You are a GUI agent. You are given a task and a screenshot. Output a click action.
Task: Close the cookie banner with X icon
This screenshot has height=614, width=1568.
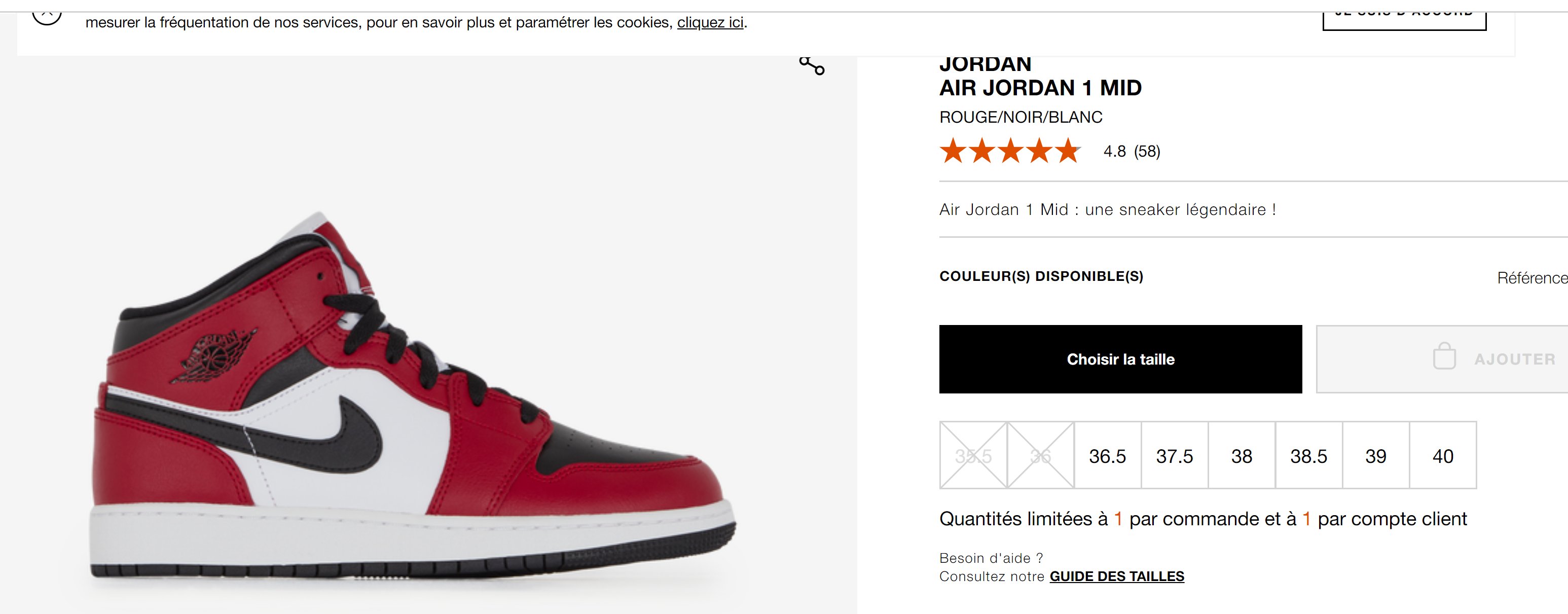point(47,17)
